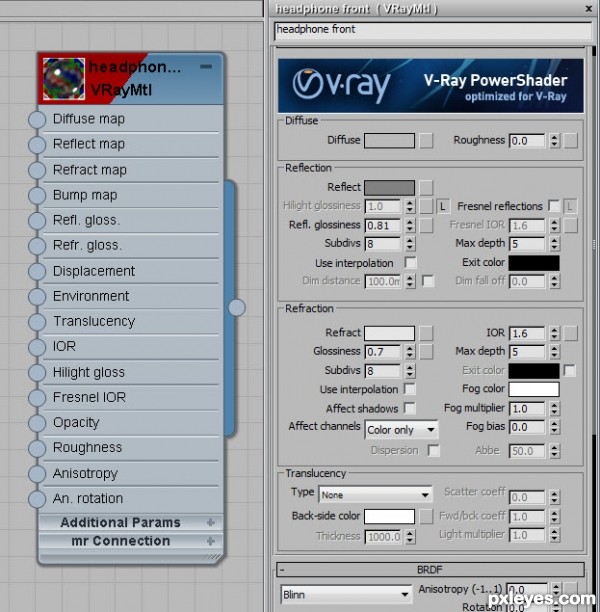Close the headphone front material panel
This screenshot has height=612, width=600.
588,8
